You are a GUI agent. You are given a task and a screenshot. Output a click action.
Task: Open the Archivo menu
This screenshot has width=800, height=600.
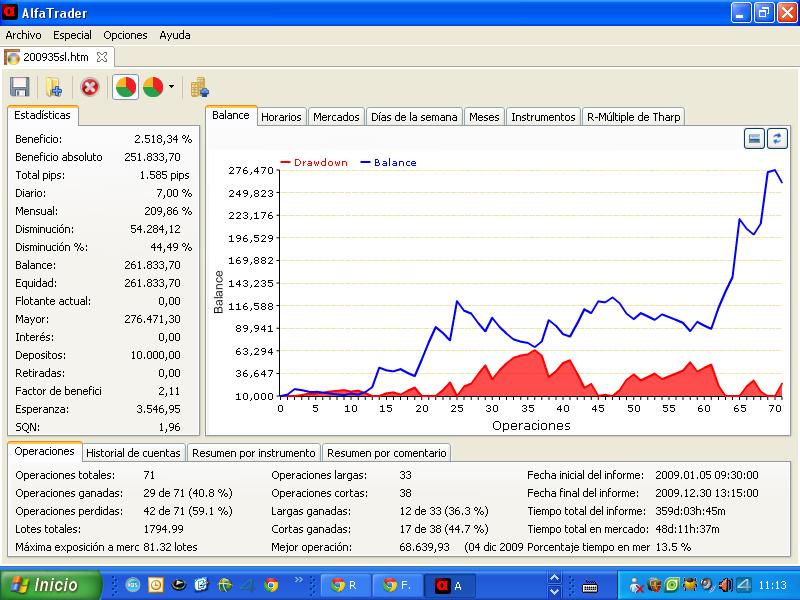[23, 35]
